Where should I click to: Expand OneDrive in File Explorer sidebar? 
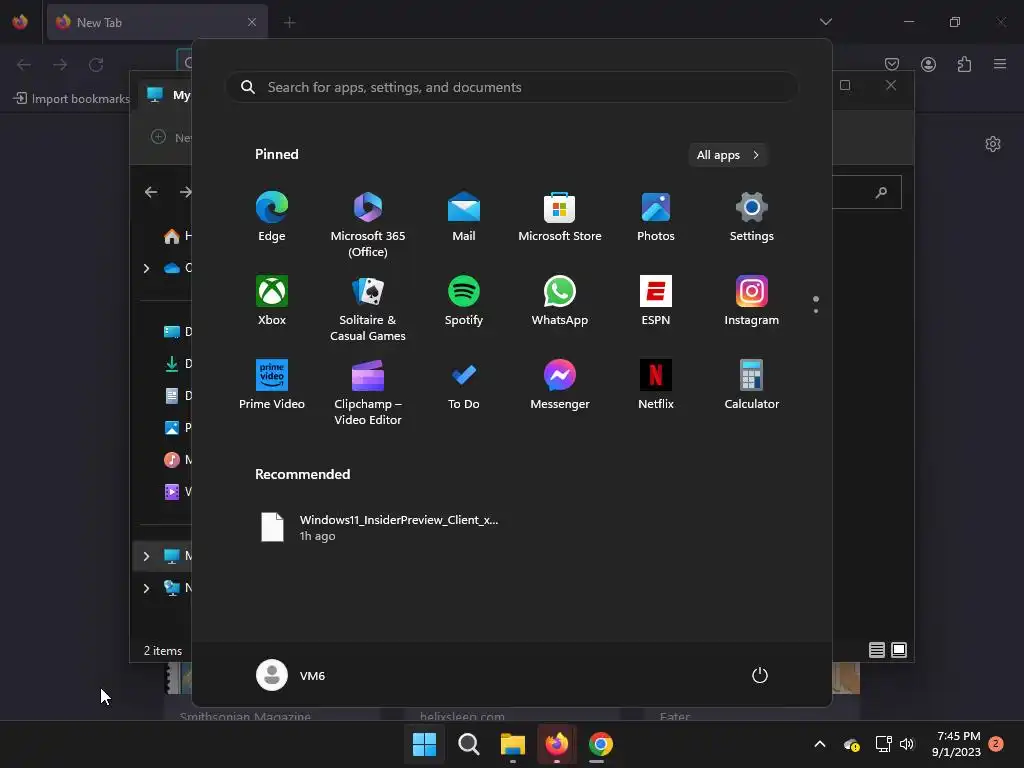coord(146,268)
